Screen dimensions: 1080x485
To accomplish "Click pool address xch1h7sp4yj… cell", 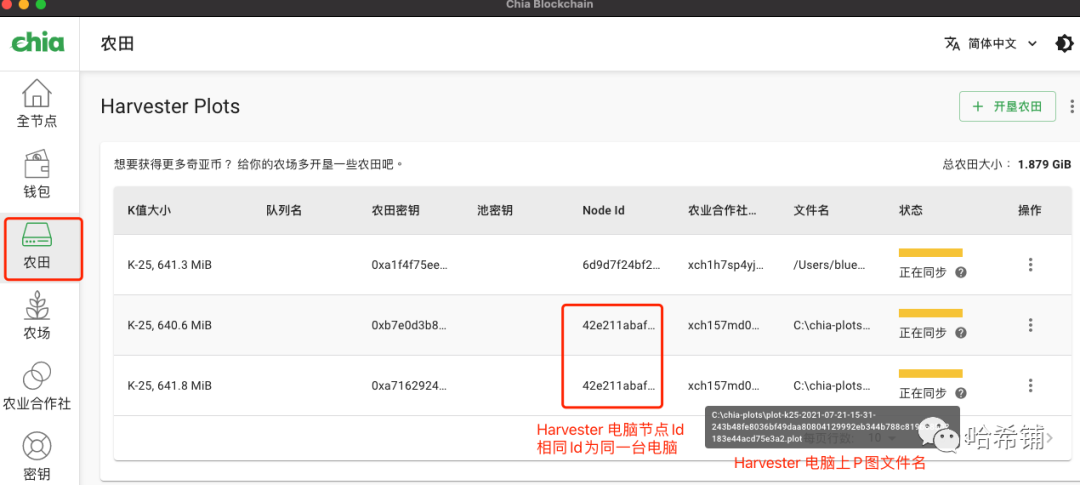I will pyautogui.click(x=727, y=265).
